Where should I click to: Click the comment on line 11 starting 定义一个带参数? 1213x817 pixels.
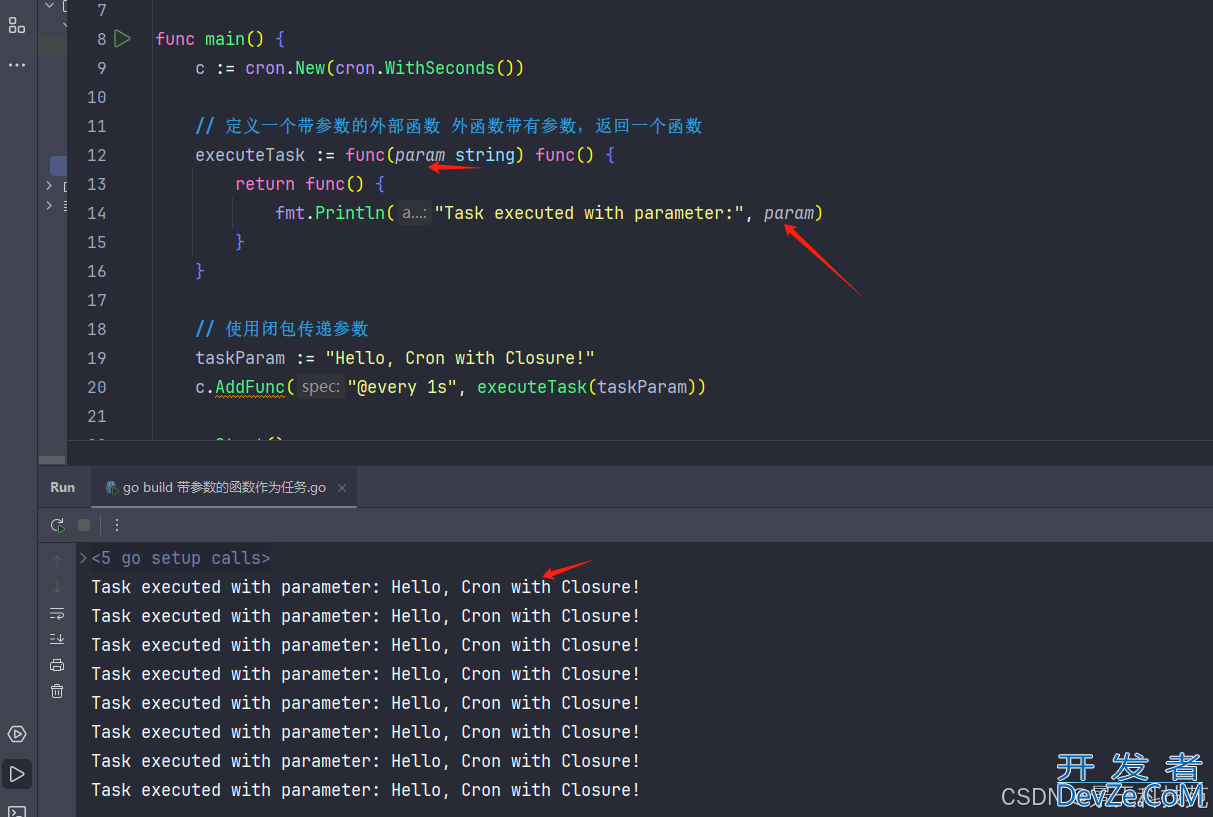pos(449,126)
